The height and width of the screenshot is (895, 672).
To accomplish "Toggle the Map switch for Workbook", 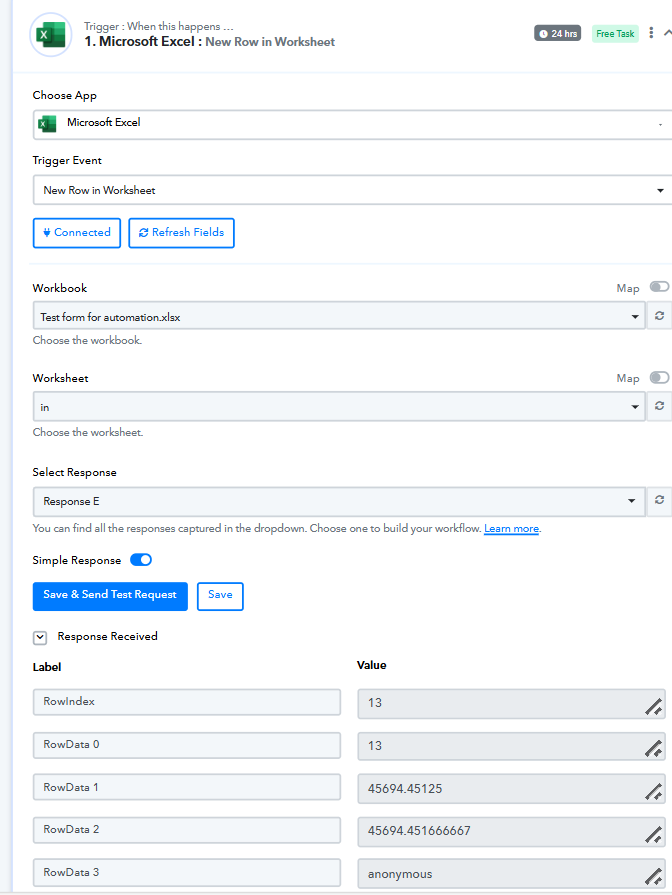I will tap(659, 287).
